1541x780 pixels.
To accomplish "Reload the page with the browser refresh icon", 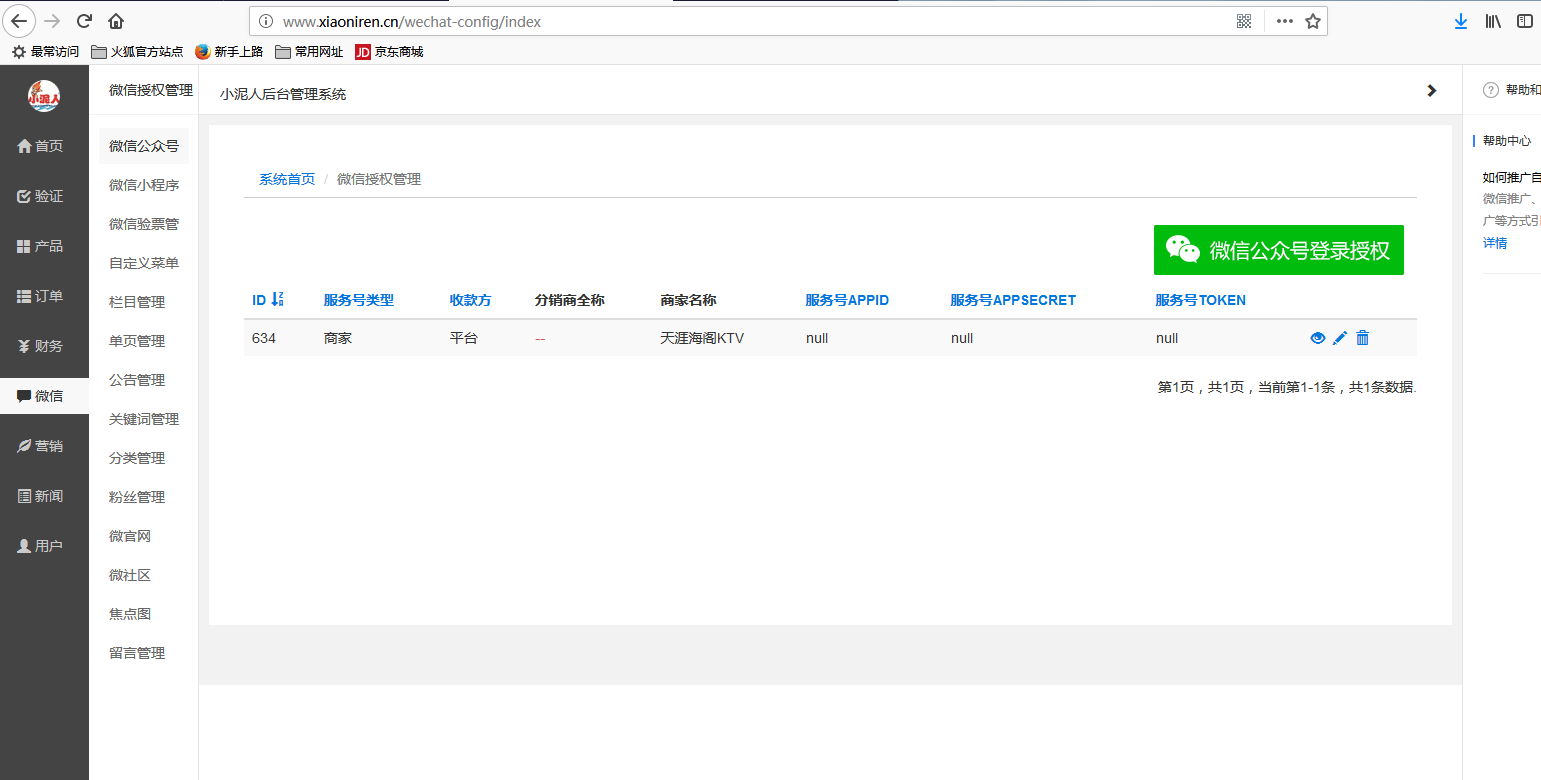I will (x=84, y=21).
